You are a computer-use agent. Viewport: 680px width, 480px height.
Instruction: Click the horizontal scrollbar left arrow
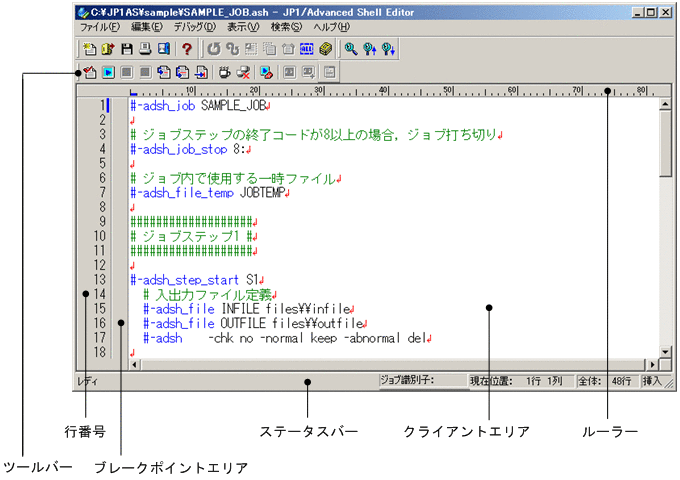point(123,365)
